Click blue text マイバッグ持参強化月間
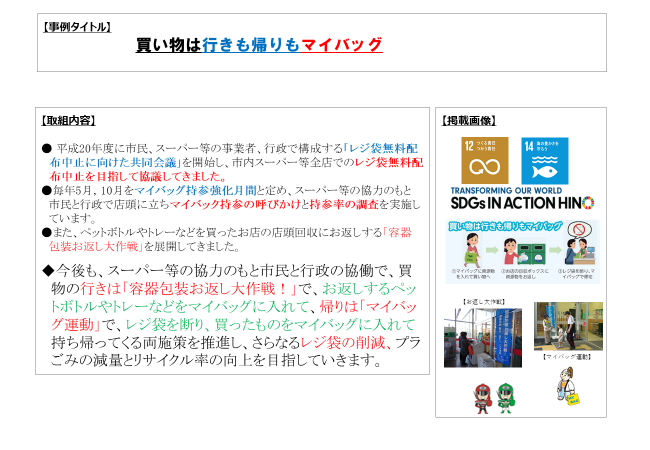The height and width of the screenshot is (450, 650). [195, 191]
